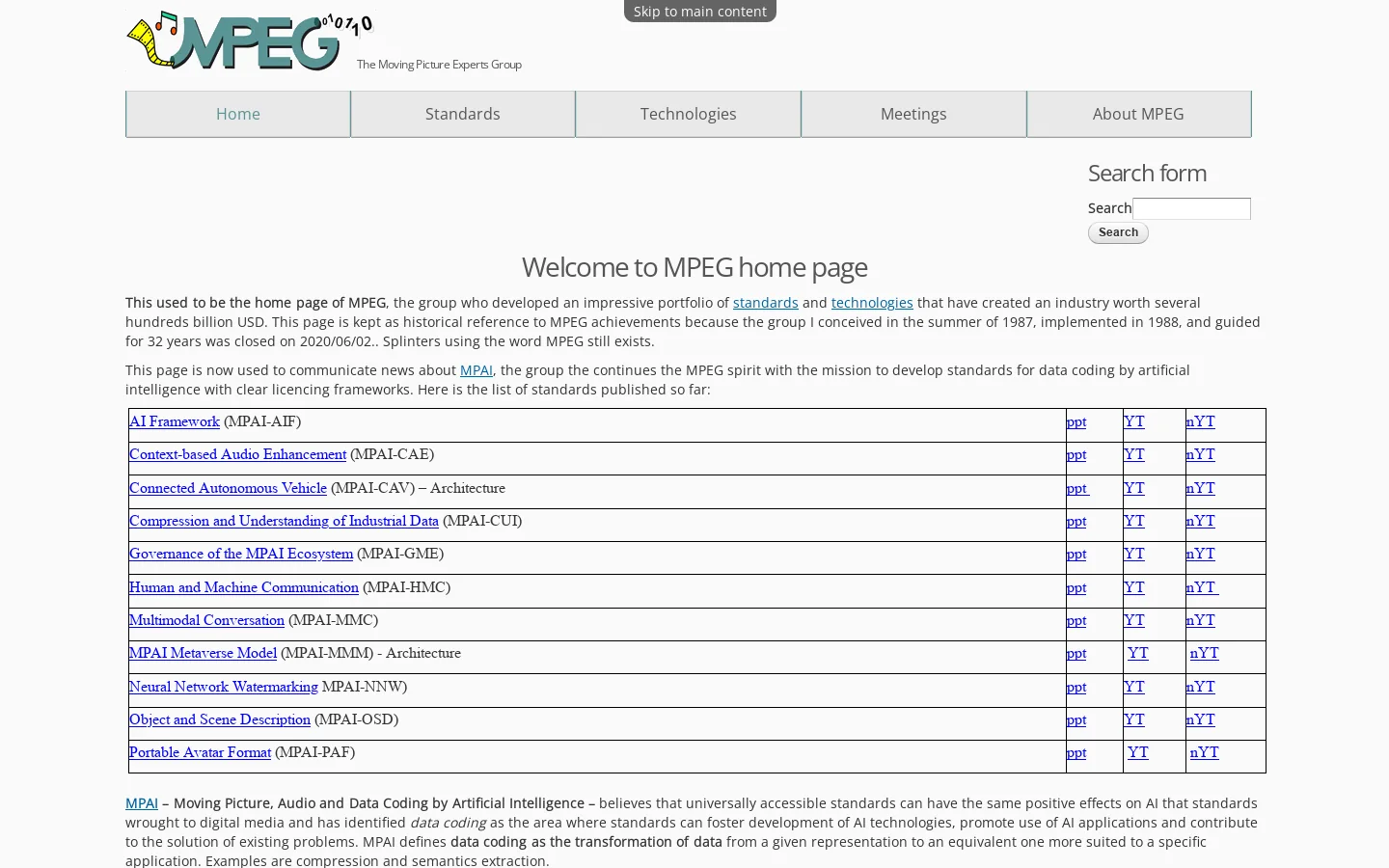
Task: Open ppt link for MPAI-CUI row
Action: pyautogui.click(x=1076, y=521)
